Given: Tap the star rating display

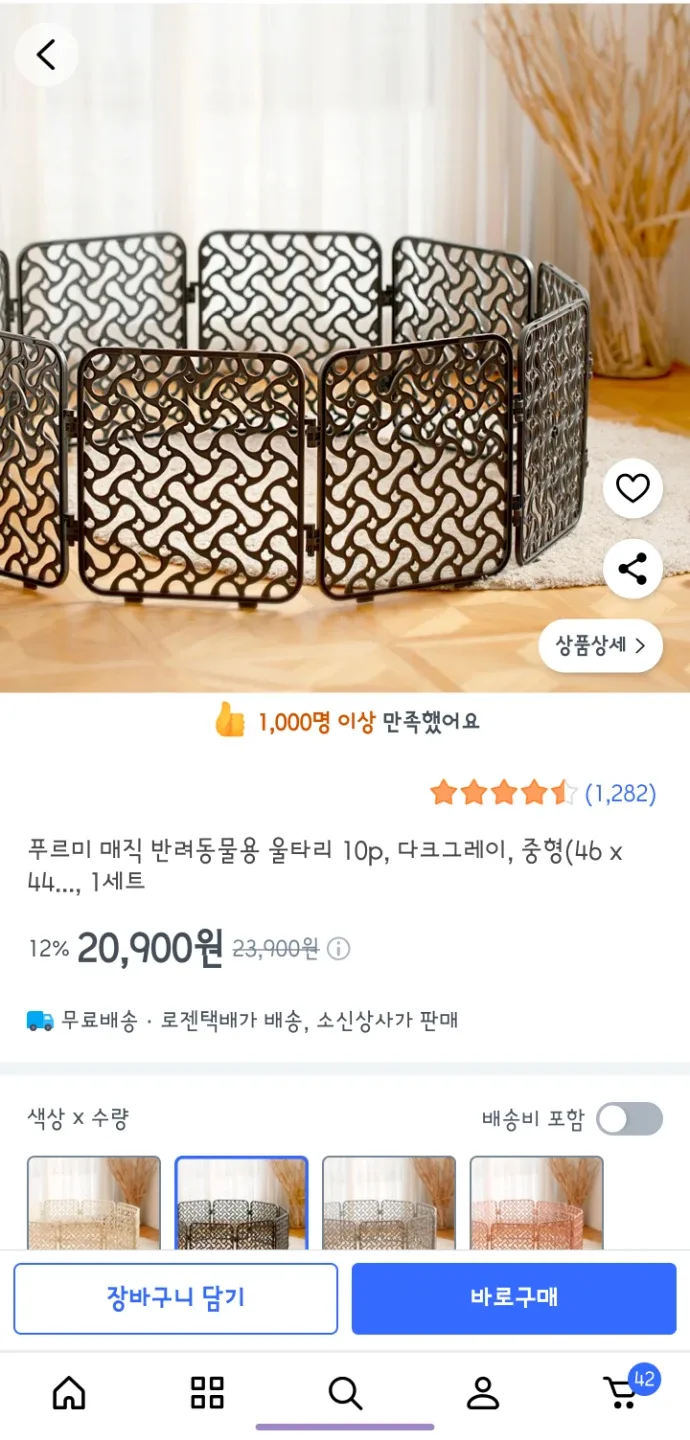Looking at the screenshot, I should click(x=503, y=793).
